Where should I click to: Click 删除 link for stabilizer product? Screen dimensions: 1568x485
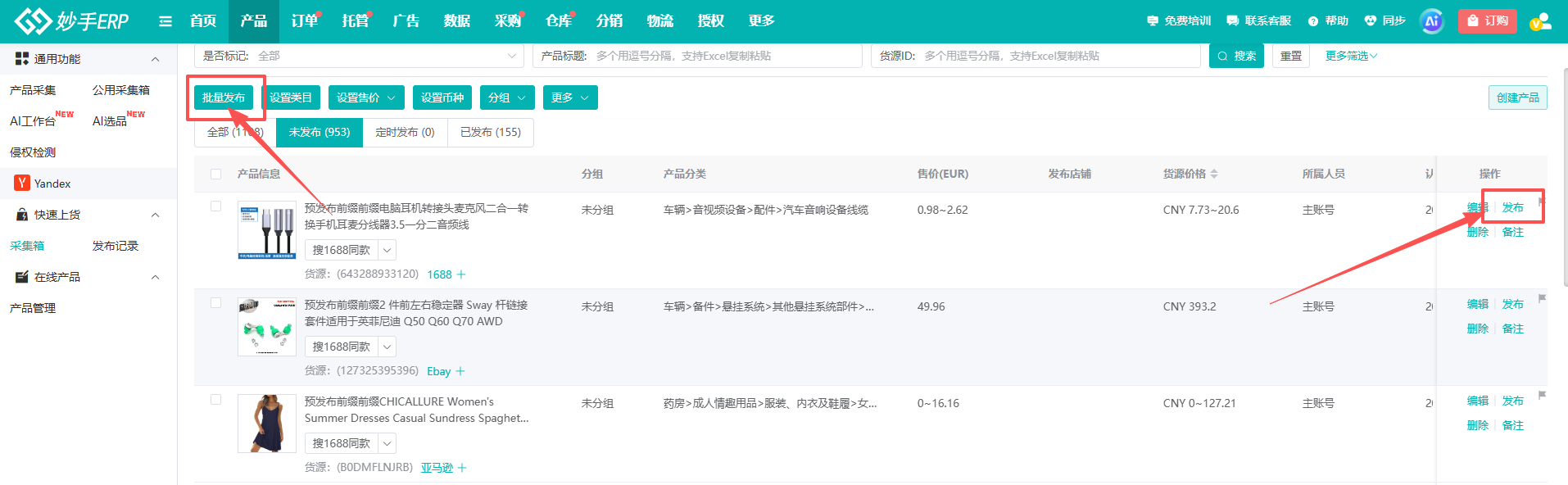pyautogui.click(x=1478, y=329)
